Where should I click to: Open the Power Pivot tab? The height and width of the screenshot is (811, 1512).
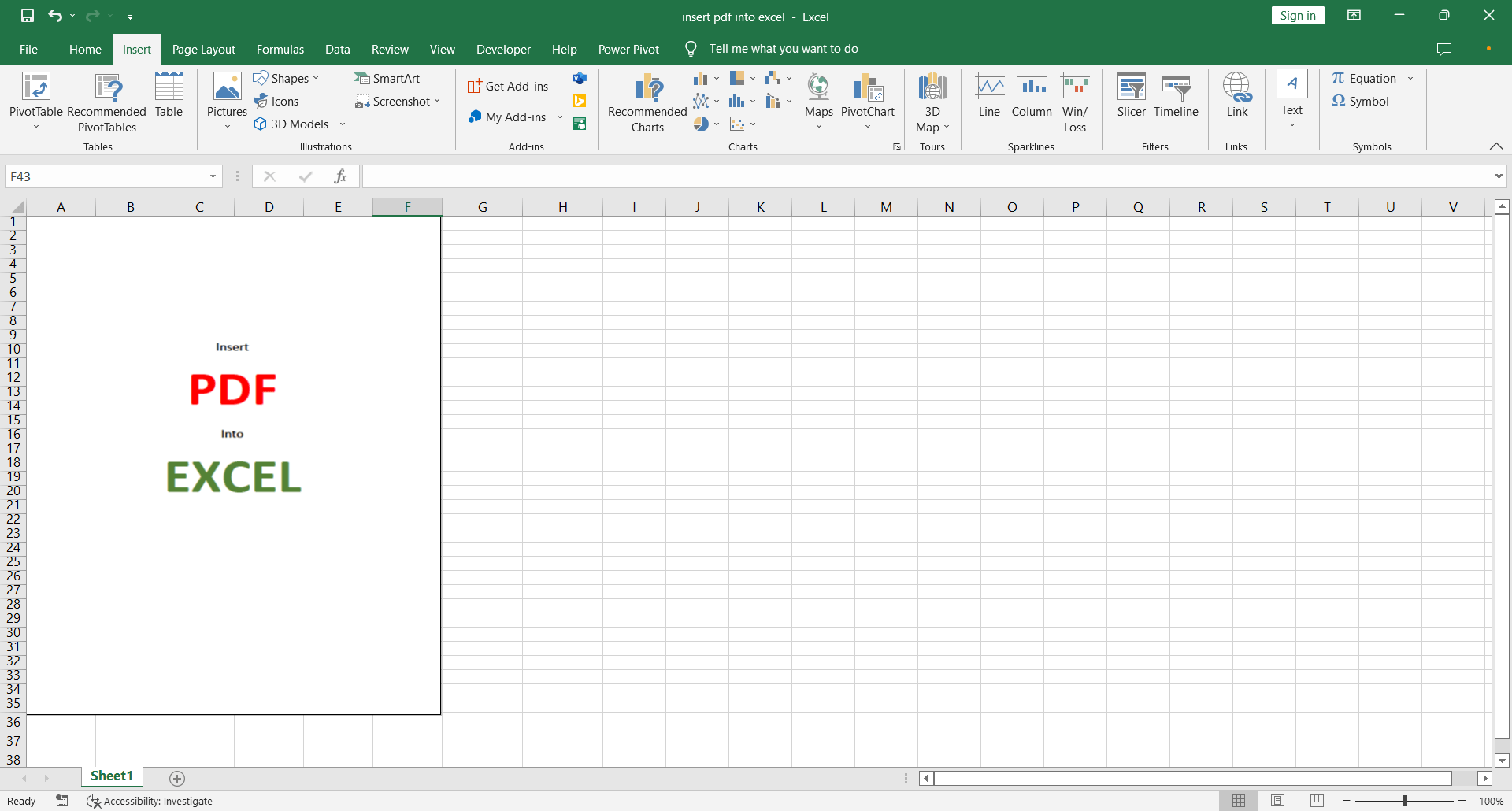628,49
